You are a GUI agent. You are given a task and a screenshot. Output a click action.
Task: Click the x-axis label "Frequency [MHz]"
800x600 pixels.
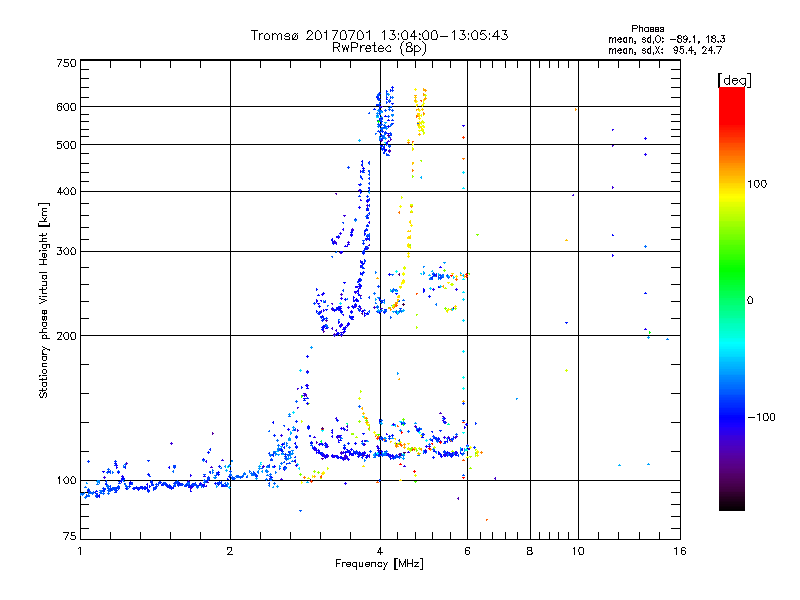click(379, 564)
